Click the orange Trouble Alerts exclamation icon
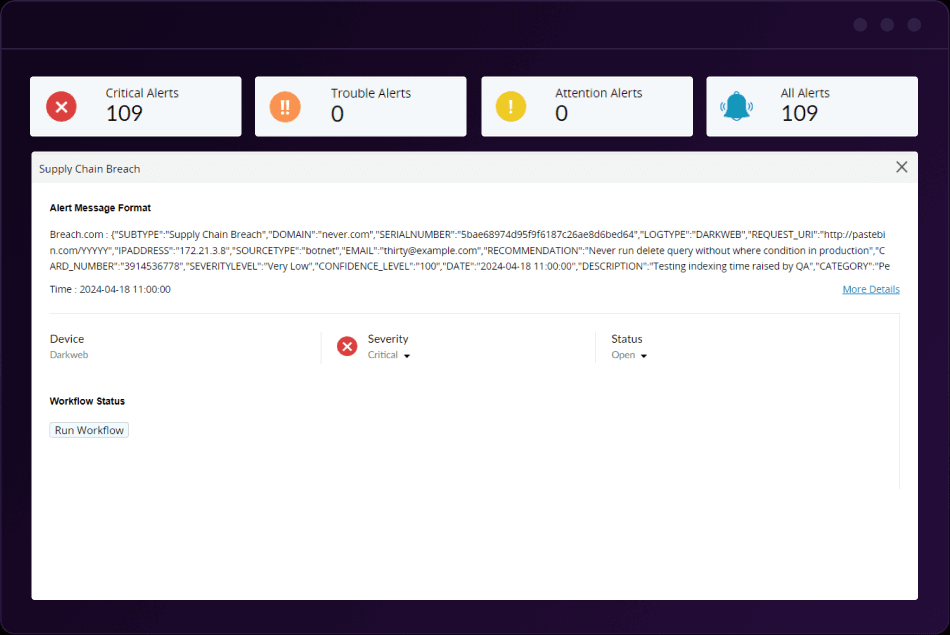This screenshot has height=635, width=950. click(x=285, y=106)
